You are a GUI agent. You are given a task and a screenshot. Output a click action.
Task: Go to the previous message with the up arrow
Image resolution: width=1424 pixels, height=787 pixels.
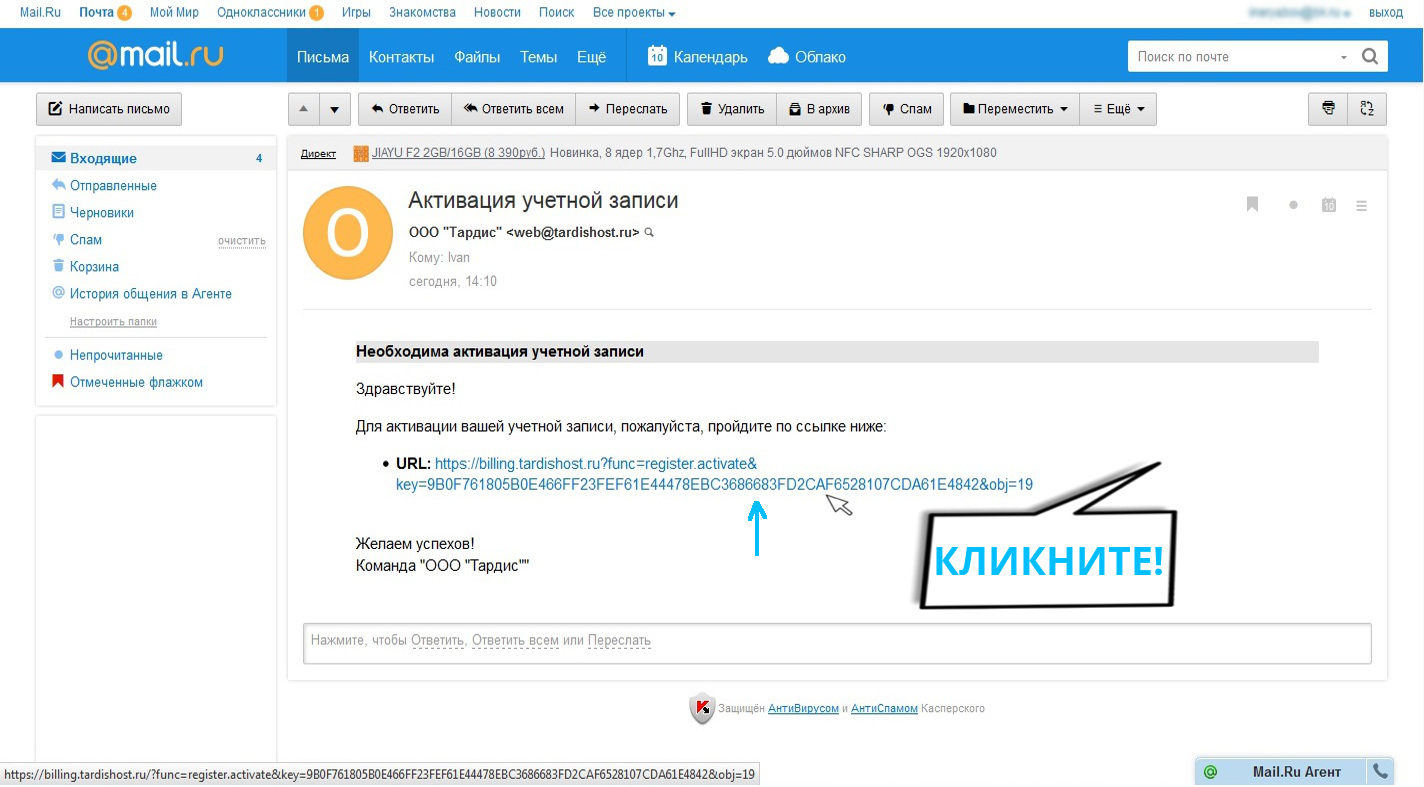(x=304, y=109)
